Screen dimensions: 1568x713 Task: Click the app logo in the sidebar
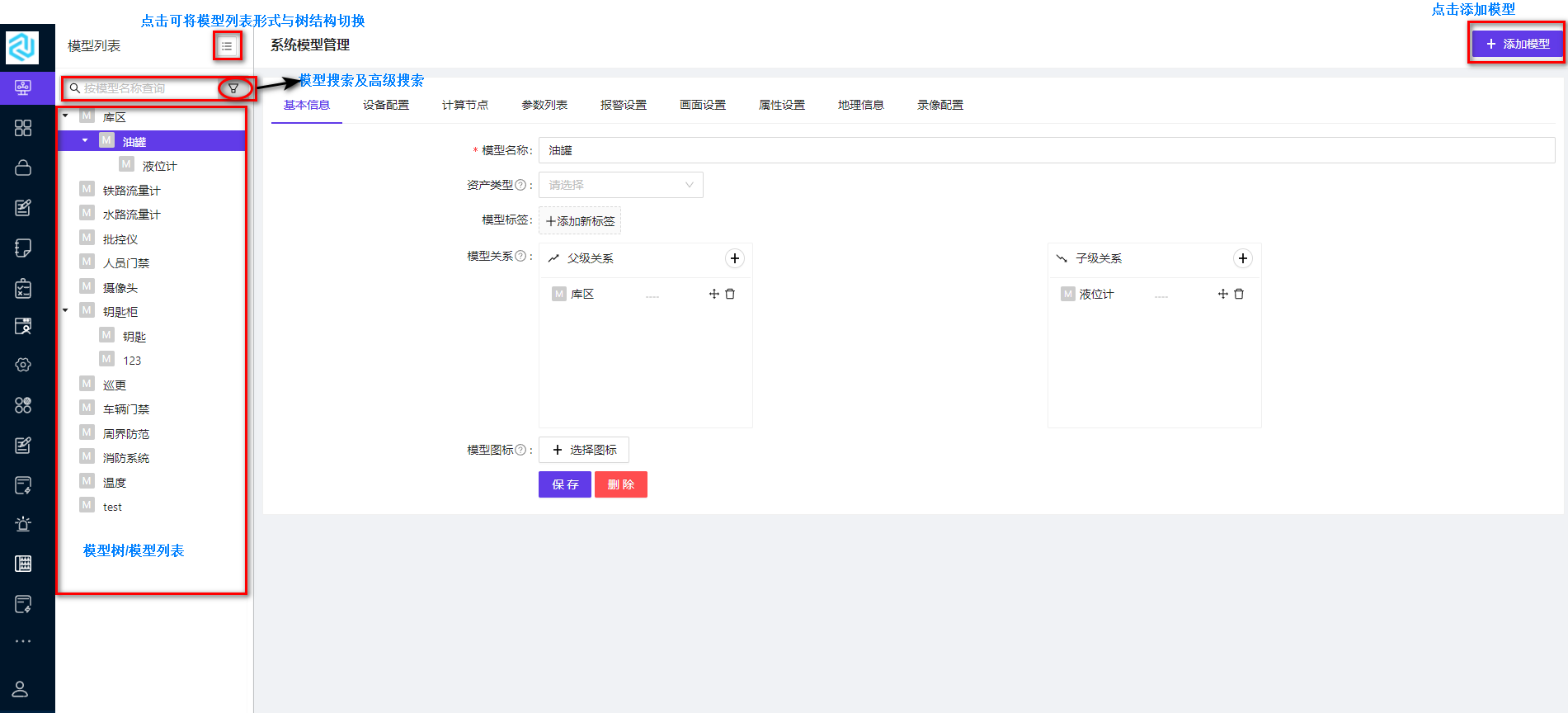click(x=22, y=47)
